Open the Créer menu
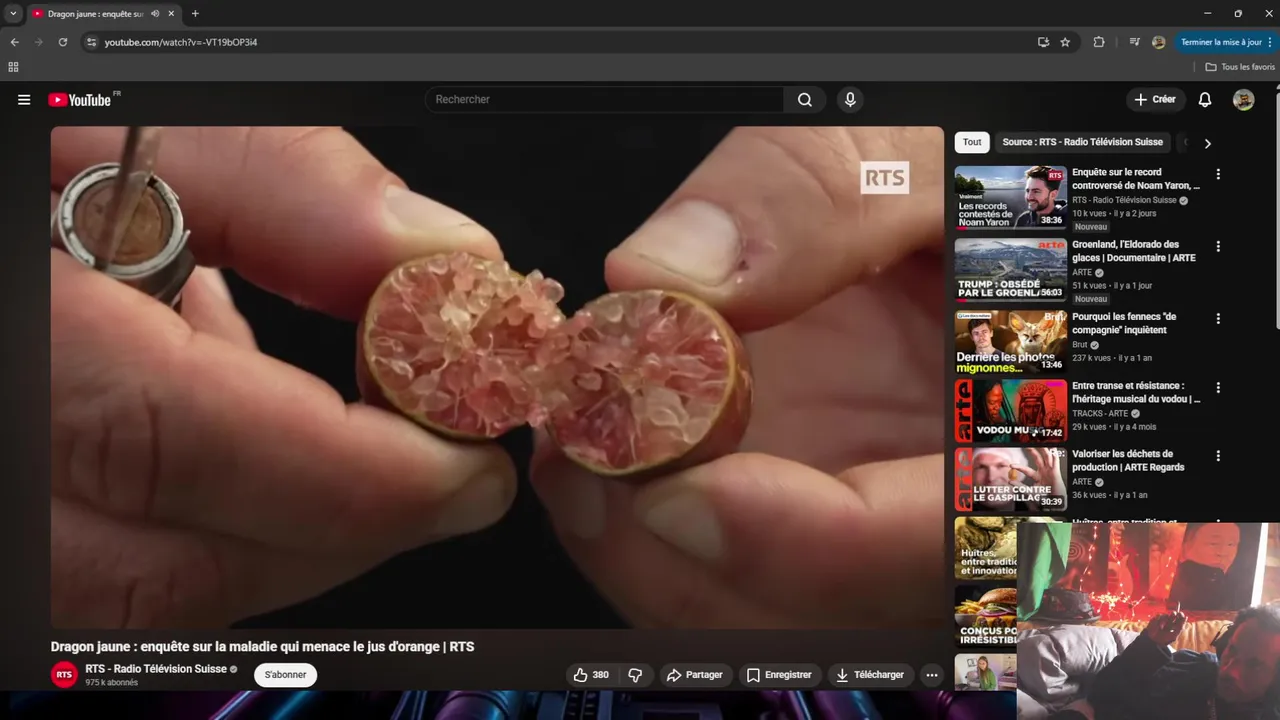Viewport: 1280px width, 720px height. point(1155,100)
